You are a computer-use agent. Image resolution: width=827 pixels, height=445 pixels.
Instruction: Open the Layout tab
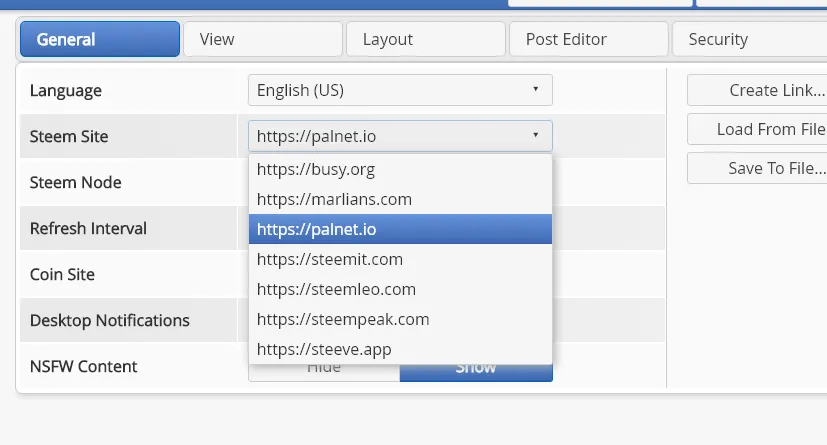pyautogui.click(x=426, y=39)
